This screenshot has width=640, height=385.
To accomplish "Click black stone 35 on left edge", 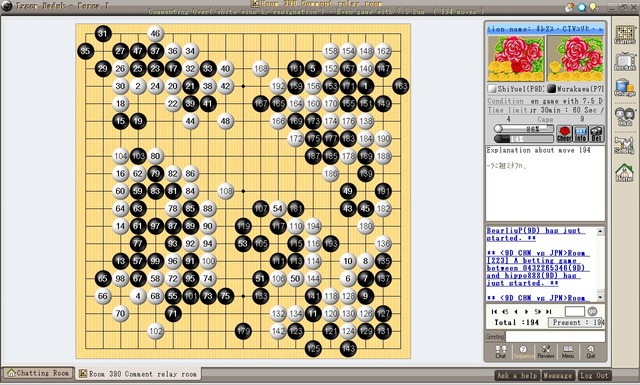I will click(x=85, y=51).
